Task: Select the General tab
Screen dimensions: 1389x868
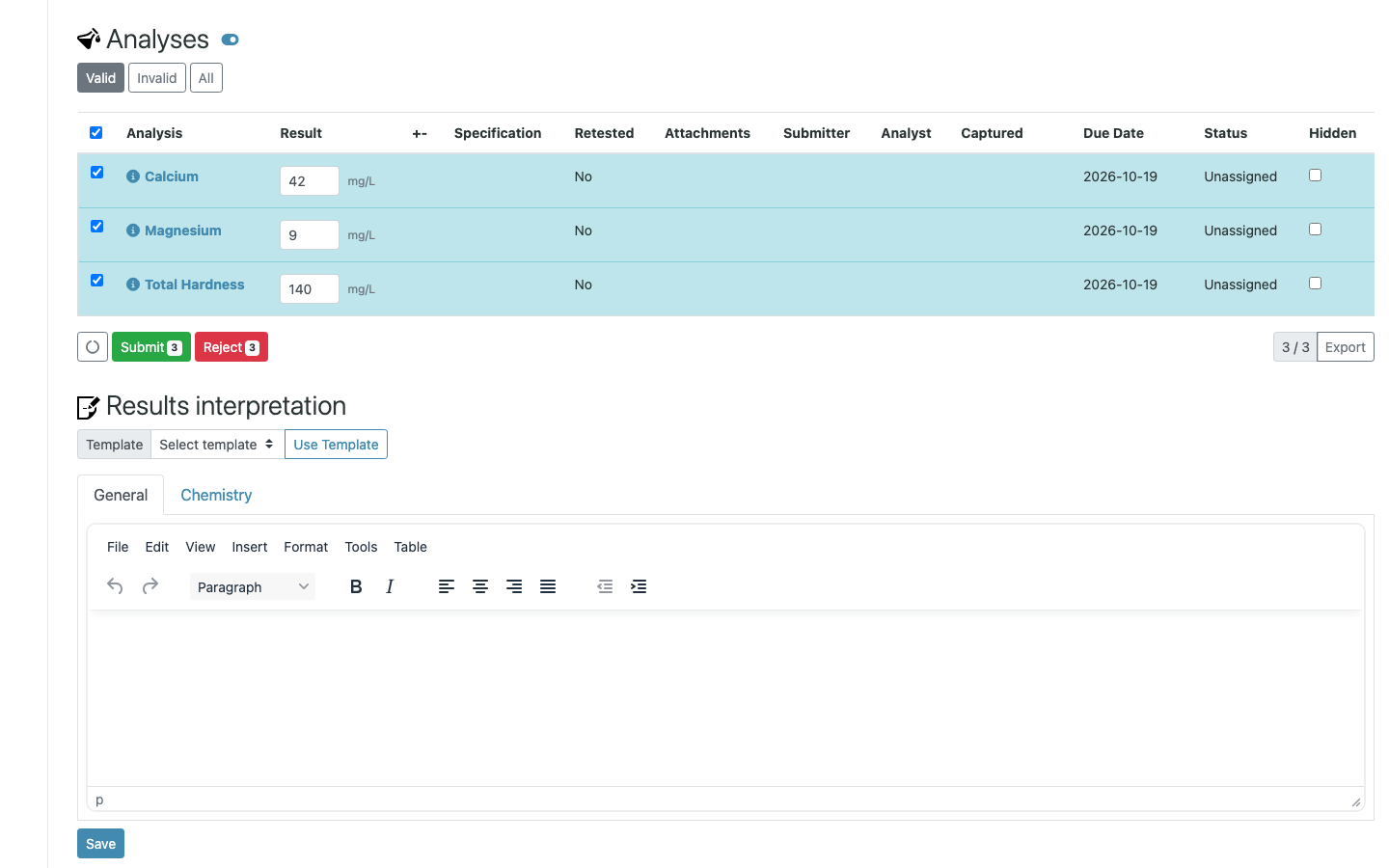Action: click(121, 495)
